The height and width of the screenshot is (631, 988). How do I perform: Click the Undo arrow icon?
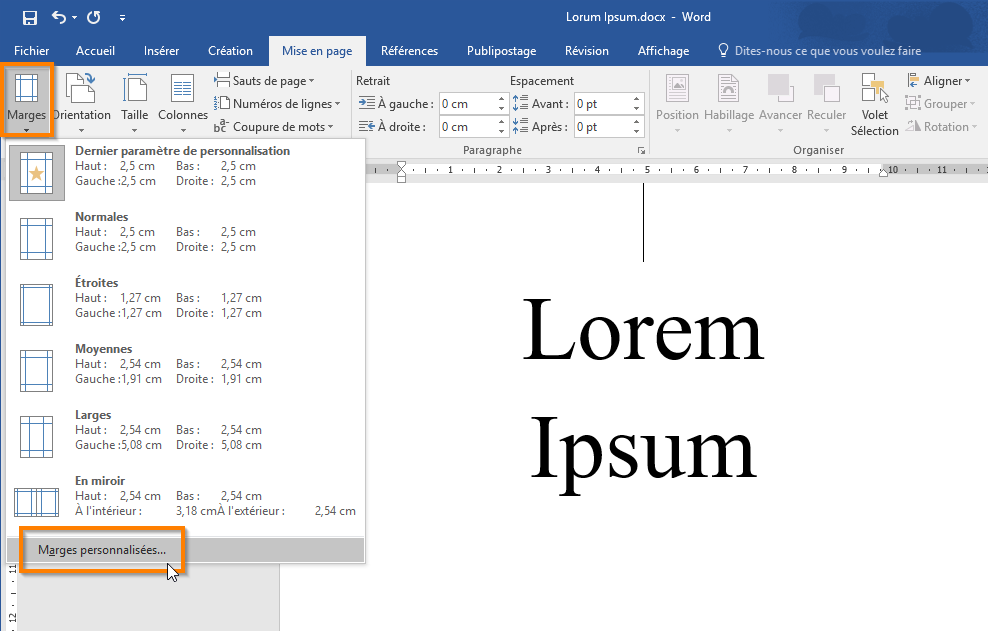pos(59,17)
